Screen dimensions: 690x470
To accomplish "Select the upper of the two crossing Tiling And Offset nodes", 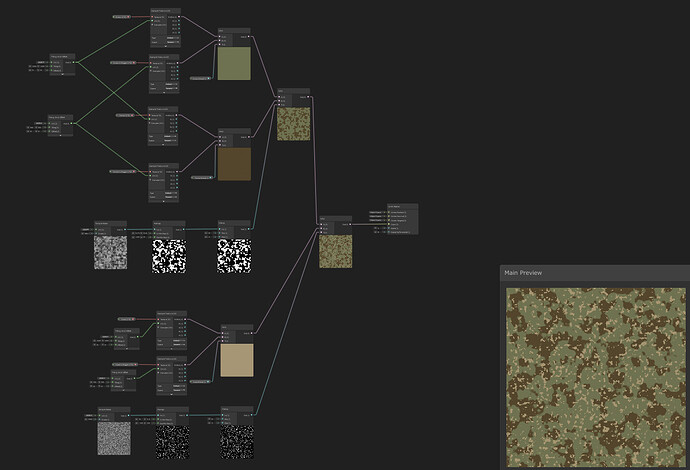I will tap(62, 65).
